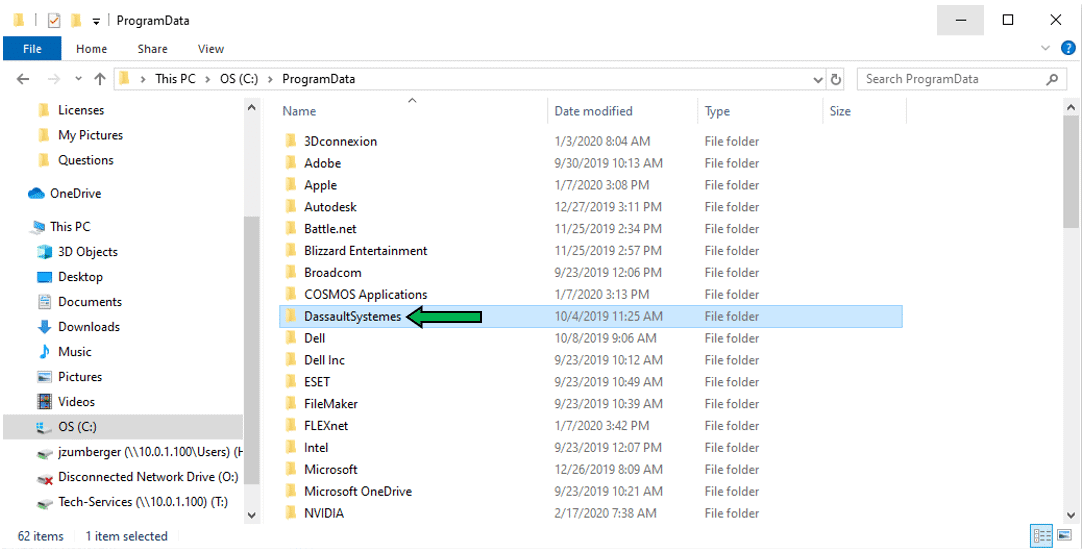Open Quick Access Toolbar customize dropdown
The height and width of the screenshot is (549, 1084).
(97, 21)
